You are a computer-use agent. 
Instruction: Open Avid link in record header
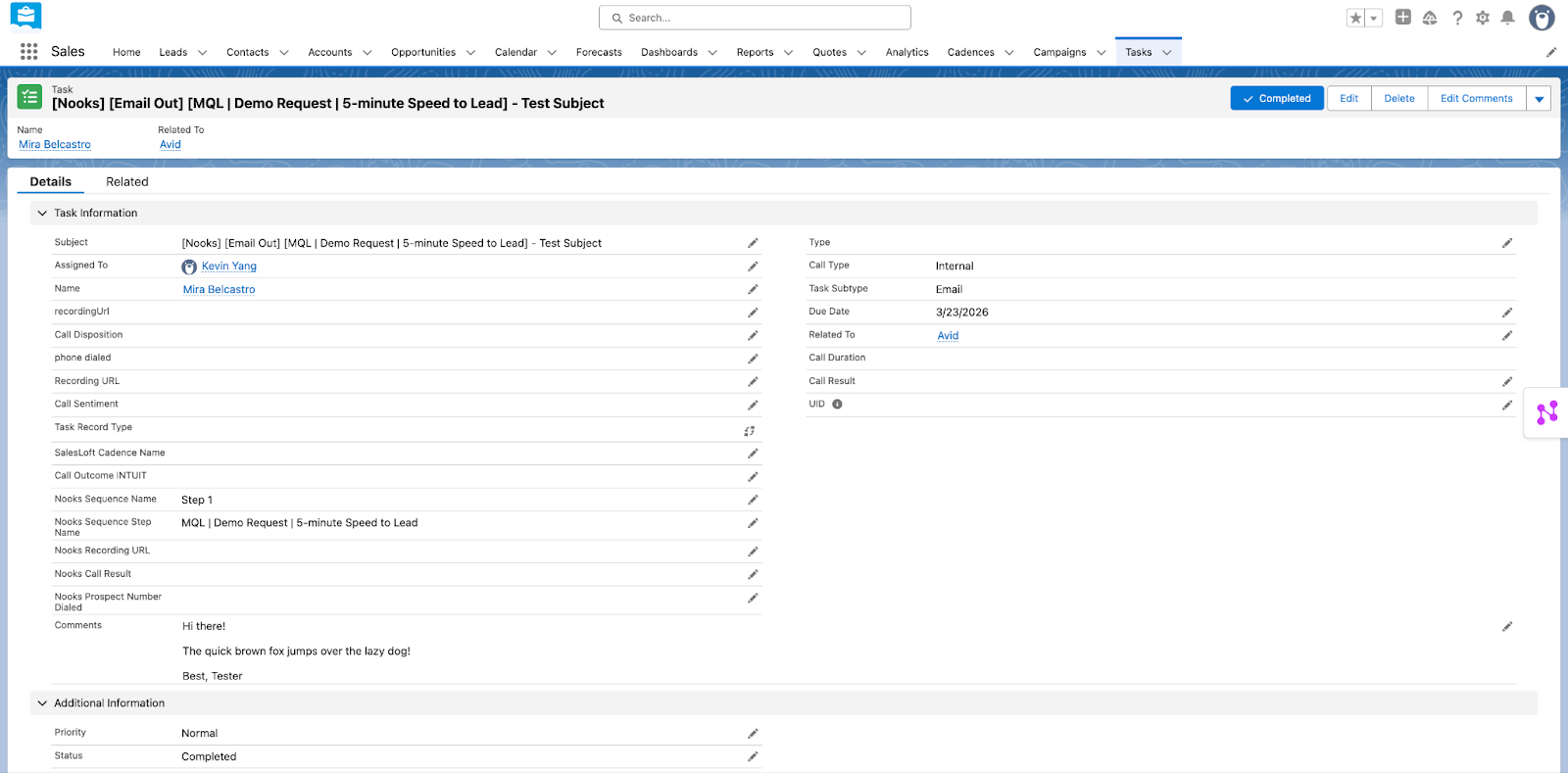coord(171,145)
